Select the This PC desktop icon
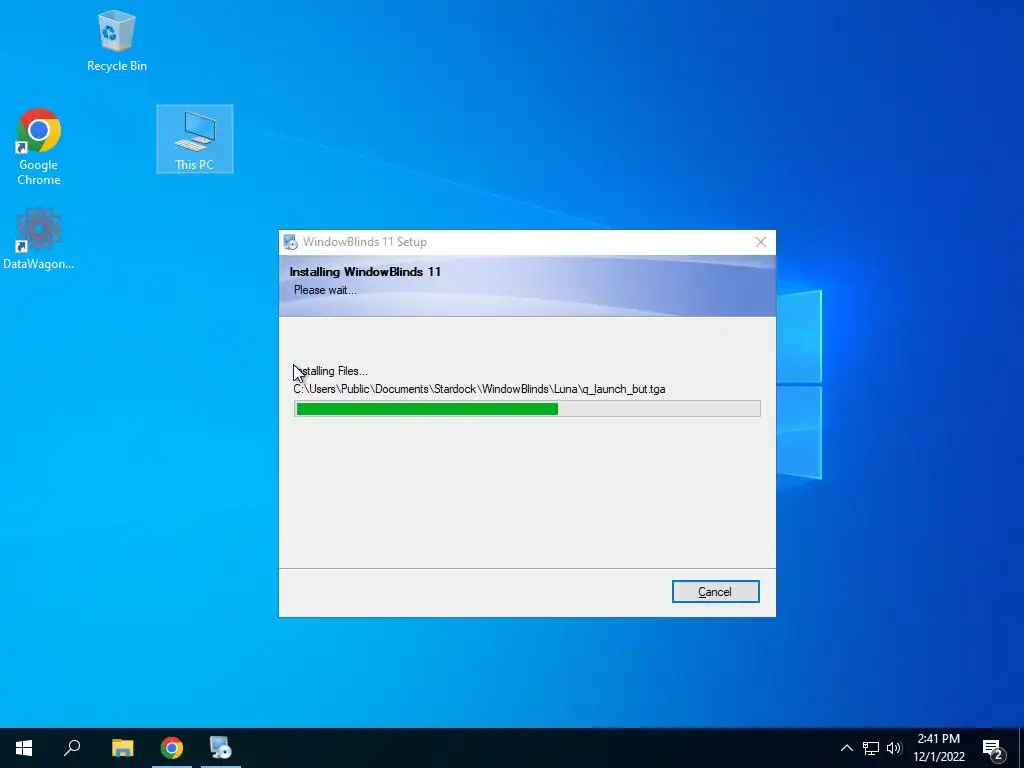Image resolution: width=1024 pixels, height=768 pixels. tap(195, 139)
